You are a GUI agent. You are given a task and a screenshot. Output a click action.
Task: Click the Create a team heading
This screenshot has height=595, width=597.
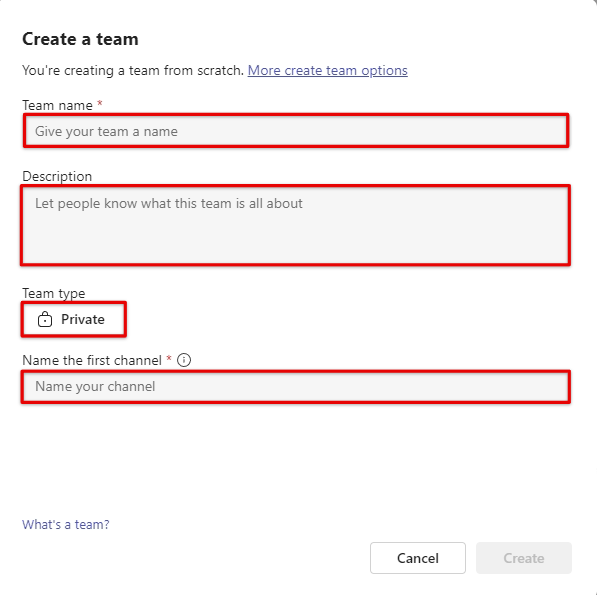[80, 39]
